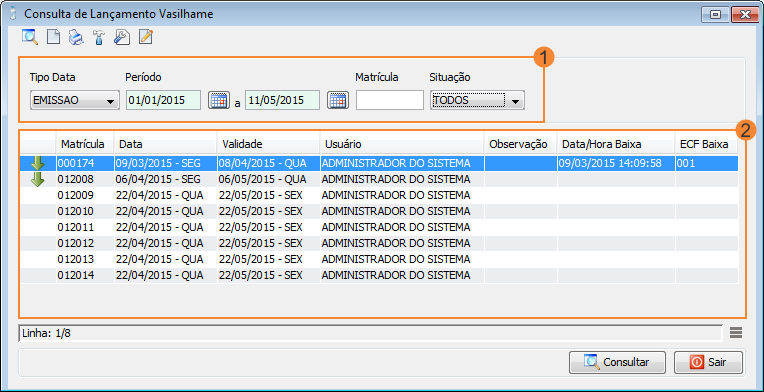This screenshot has width=764, height=392.
Task: Select row with matrícula 012010
Action: pos(379,211)
